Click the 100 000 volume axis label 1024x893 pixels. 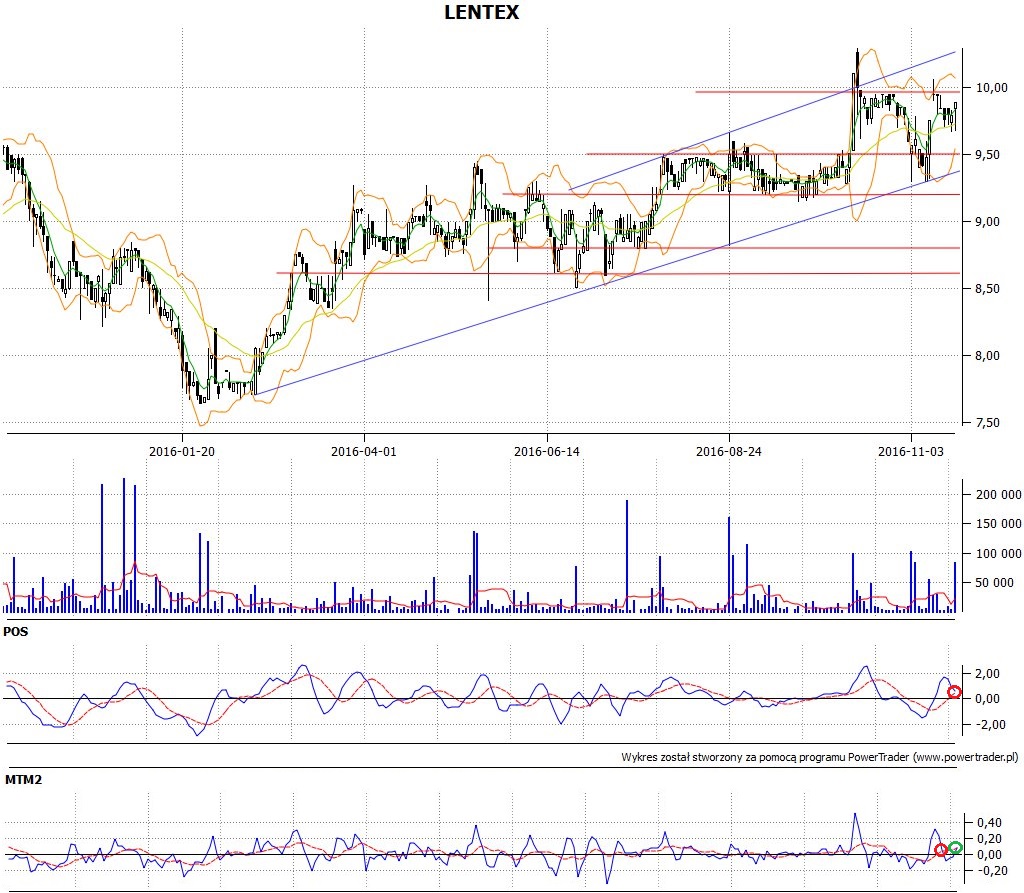click(x=999, y=553)
